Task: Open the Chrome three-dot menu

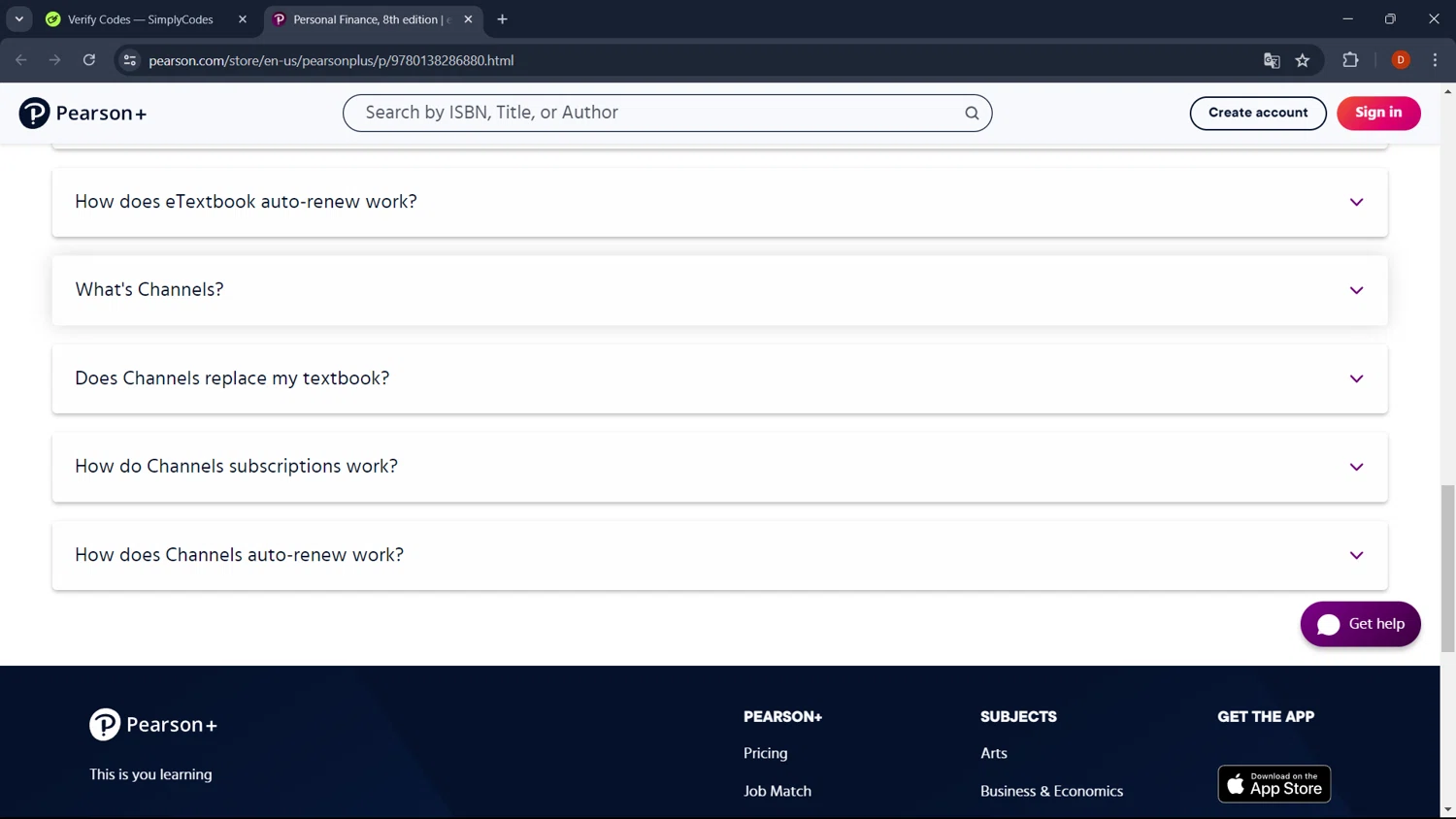Action: pyautogui.click(x=1435, y=60)
